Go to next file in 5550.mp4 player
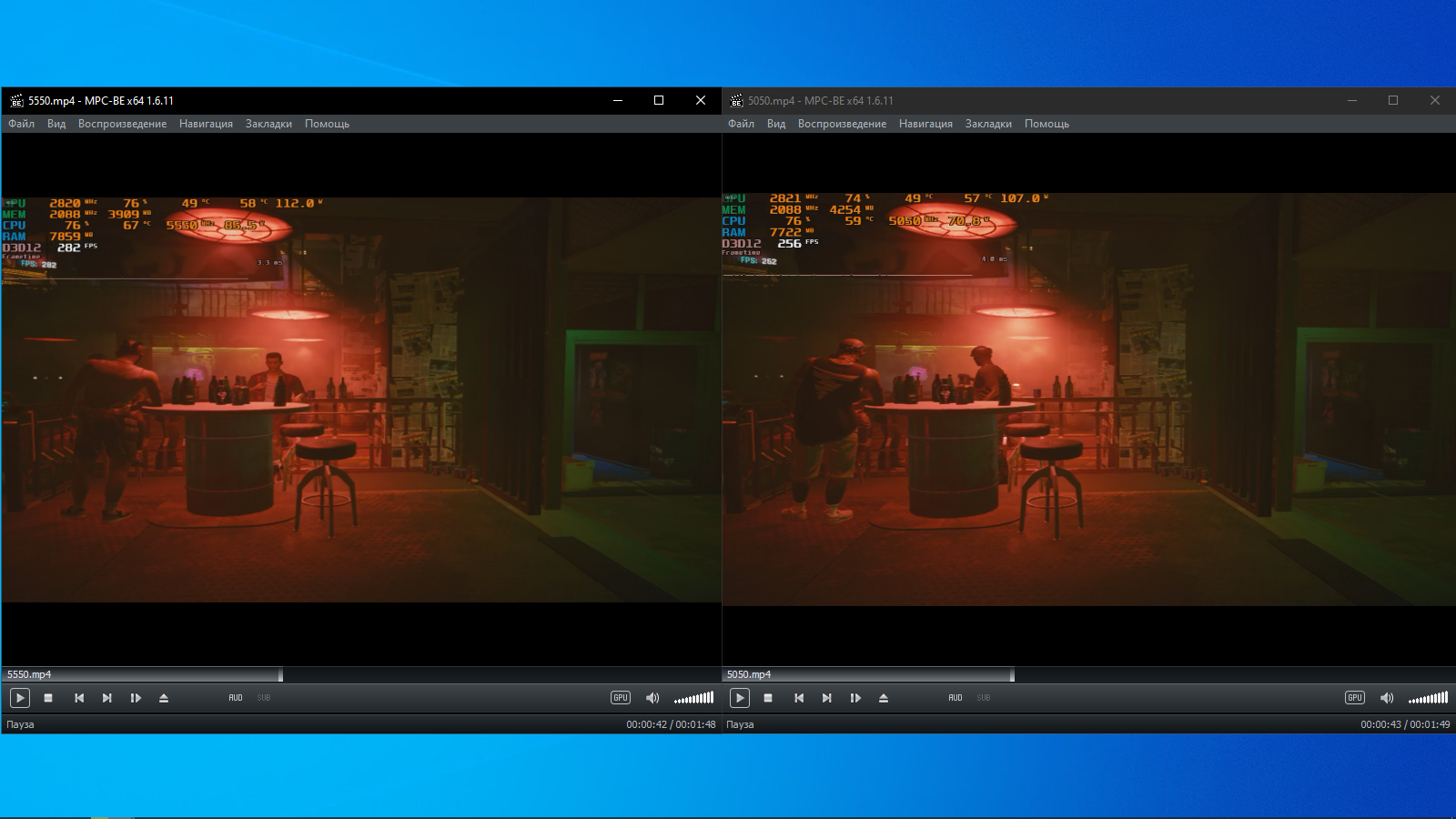The image size is (1456, 819). [x=107, y=698]
